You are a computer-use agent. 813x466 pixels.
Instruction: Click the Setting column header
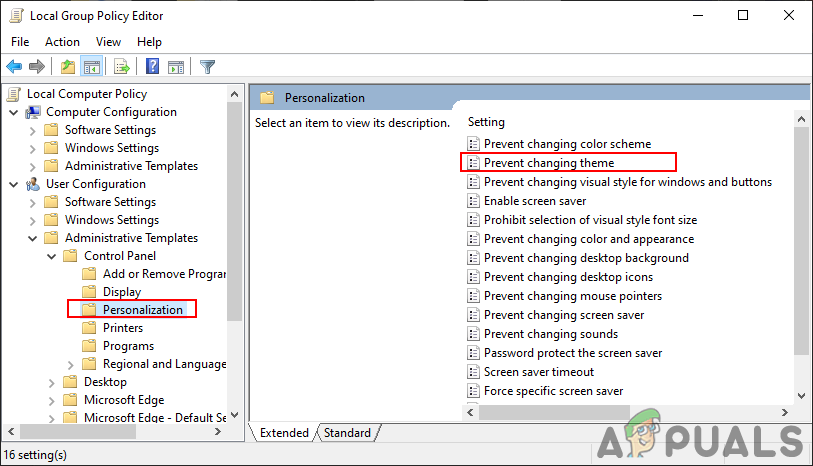(486, 122)
